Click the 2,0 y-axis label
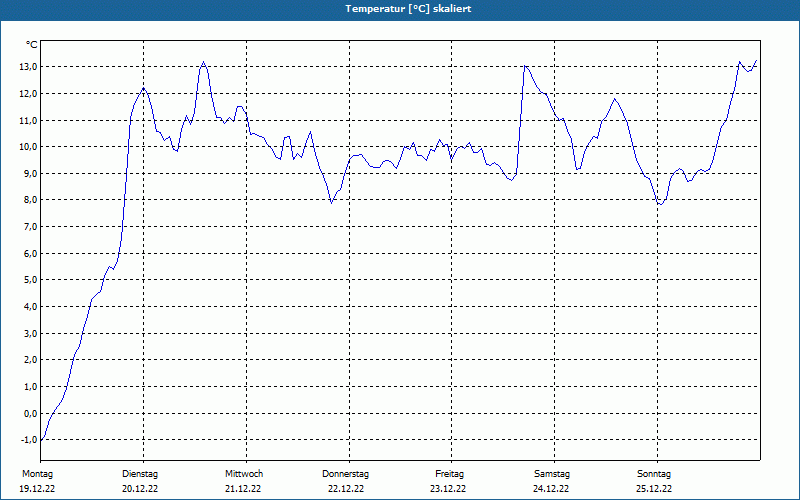 pyautogui.click(x=30, y=360)
